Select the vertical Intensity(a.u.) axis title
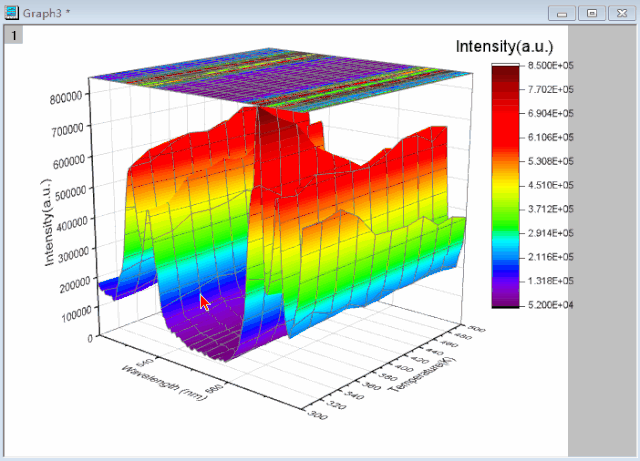The height and width of the screenshot is (461, 640). (x=50, y=223)
